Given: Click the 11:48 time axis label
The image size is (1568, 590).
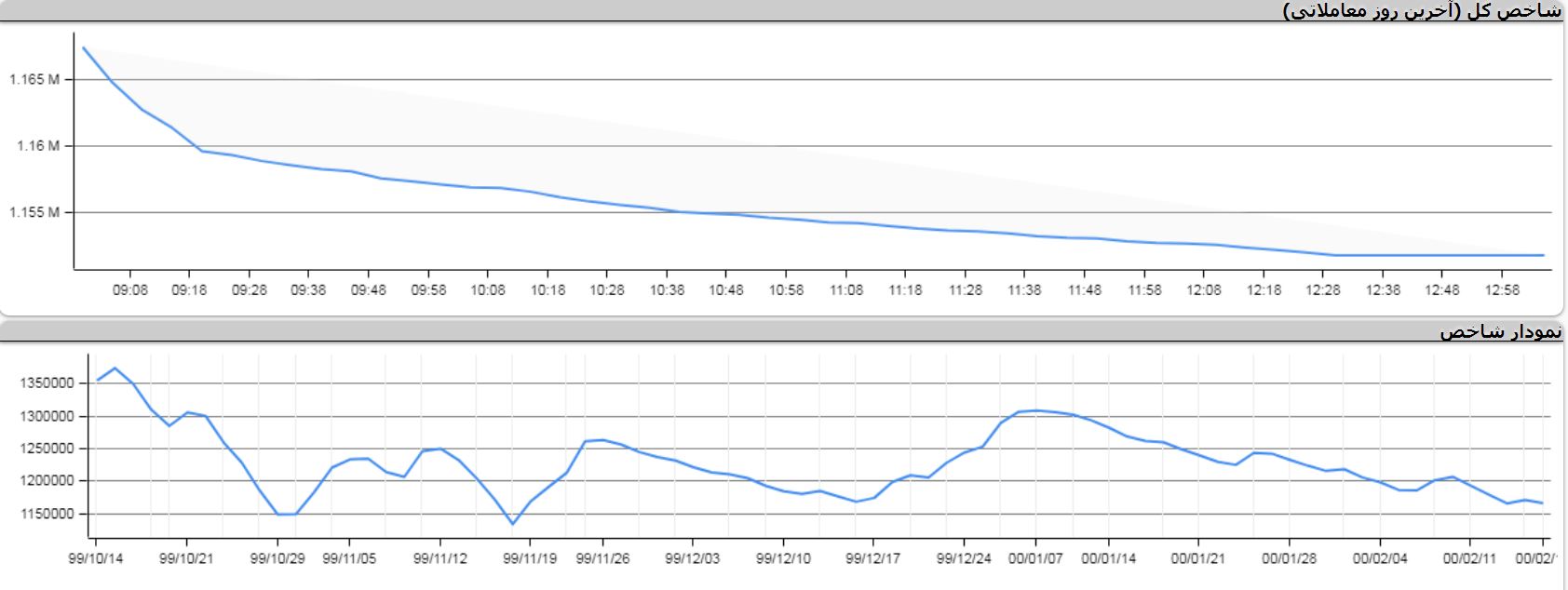Looking at the screenshot, I should (1084, 290).
